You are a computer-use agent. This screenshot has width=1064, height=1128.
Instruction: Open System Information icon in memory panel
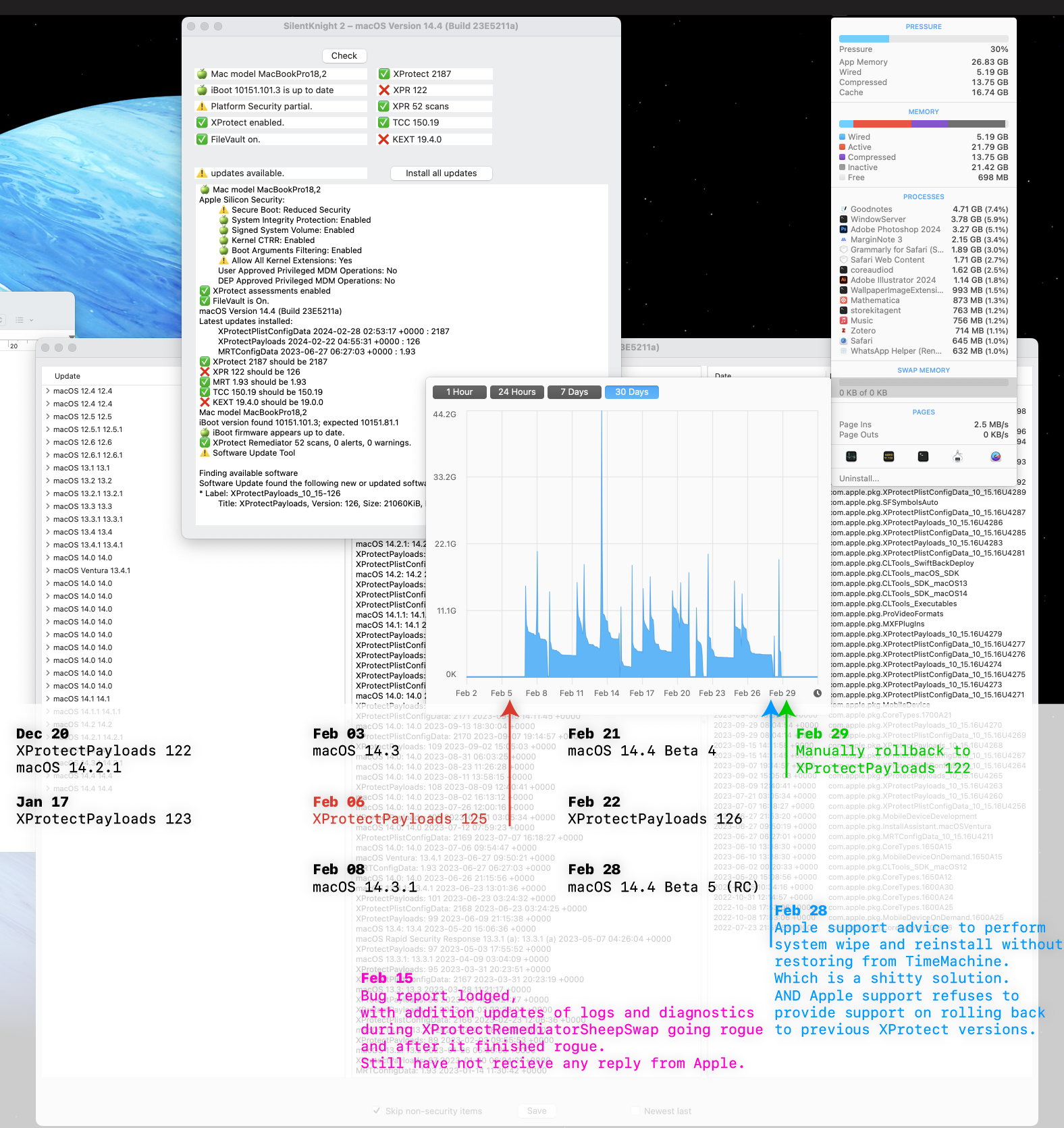(957, 456)
